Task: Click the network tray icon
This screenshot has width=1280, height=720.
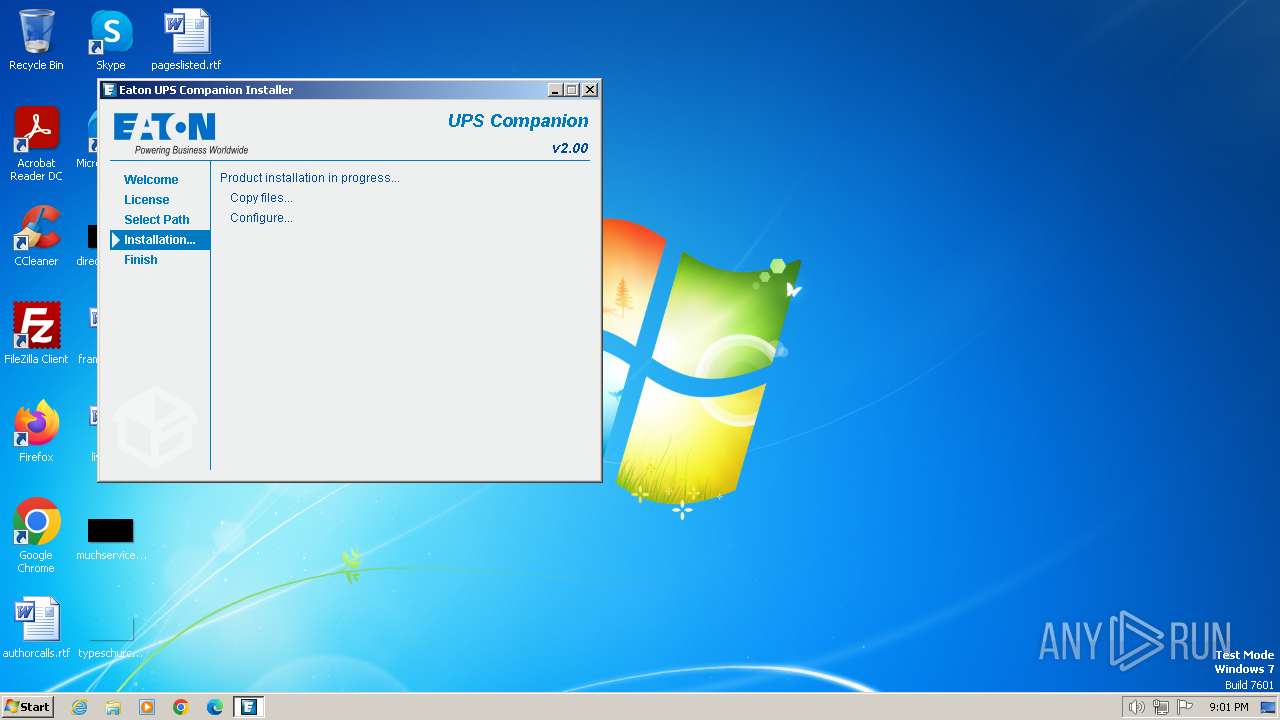Action: pos(1161,707)
